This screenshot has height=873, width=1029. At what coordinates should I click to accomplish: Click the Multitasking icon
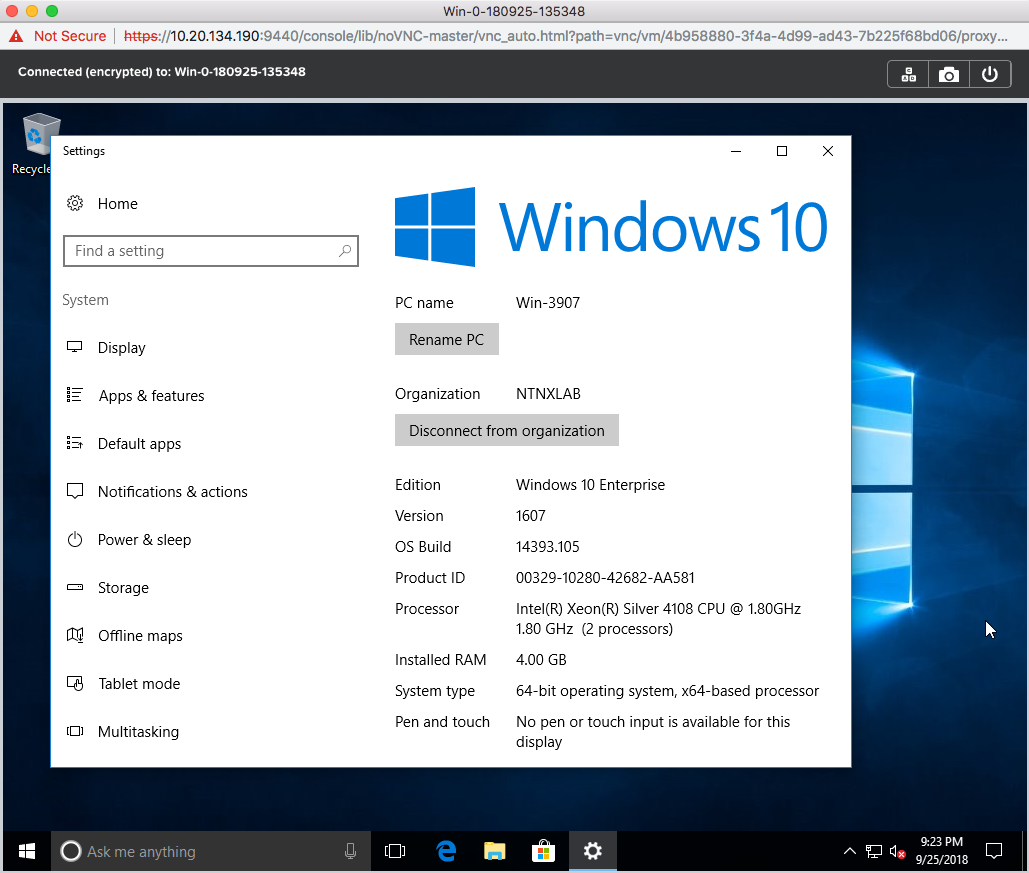tap(75, 731)
